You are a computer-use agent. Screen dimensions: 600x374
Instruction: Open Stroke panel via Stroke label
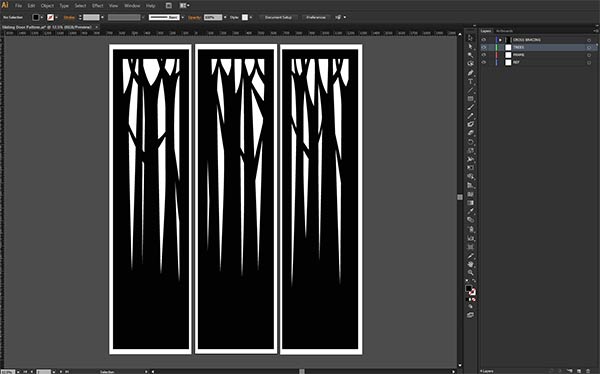coord(69,17)
